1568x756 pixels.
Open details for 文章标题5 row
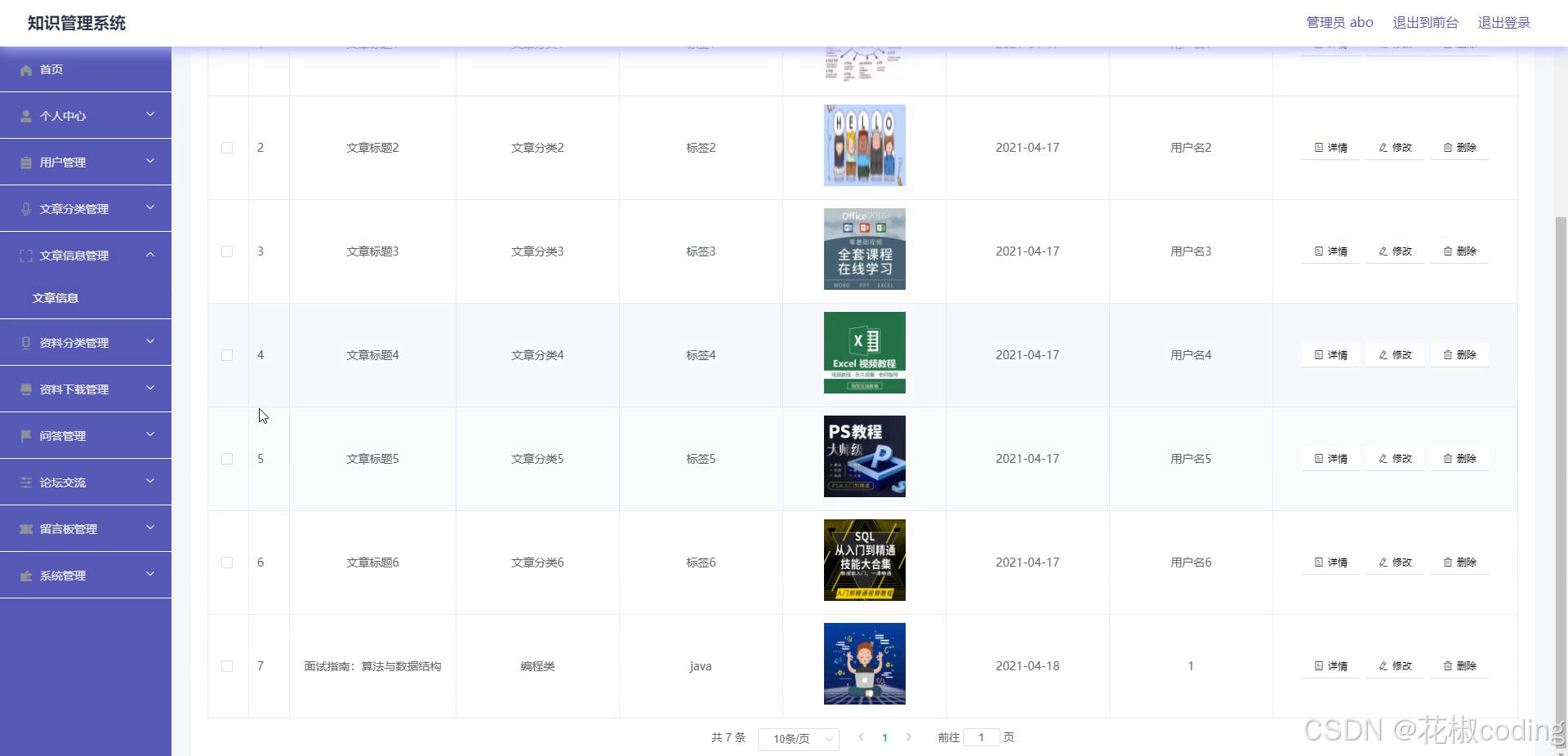[1330, 459]
